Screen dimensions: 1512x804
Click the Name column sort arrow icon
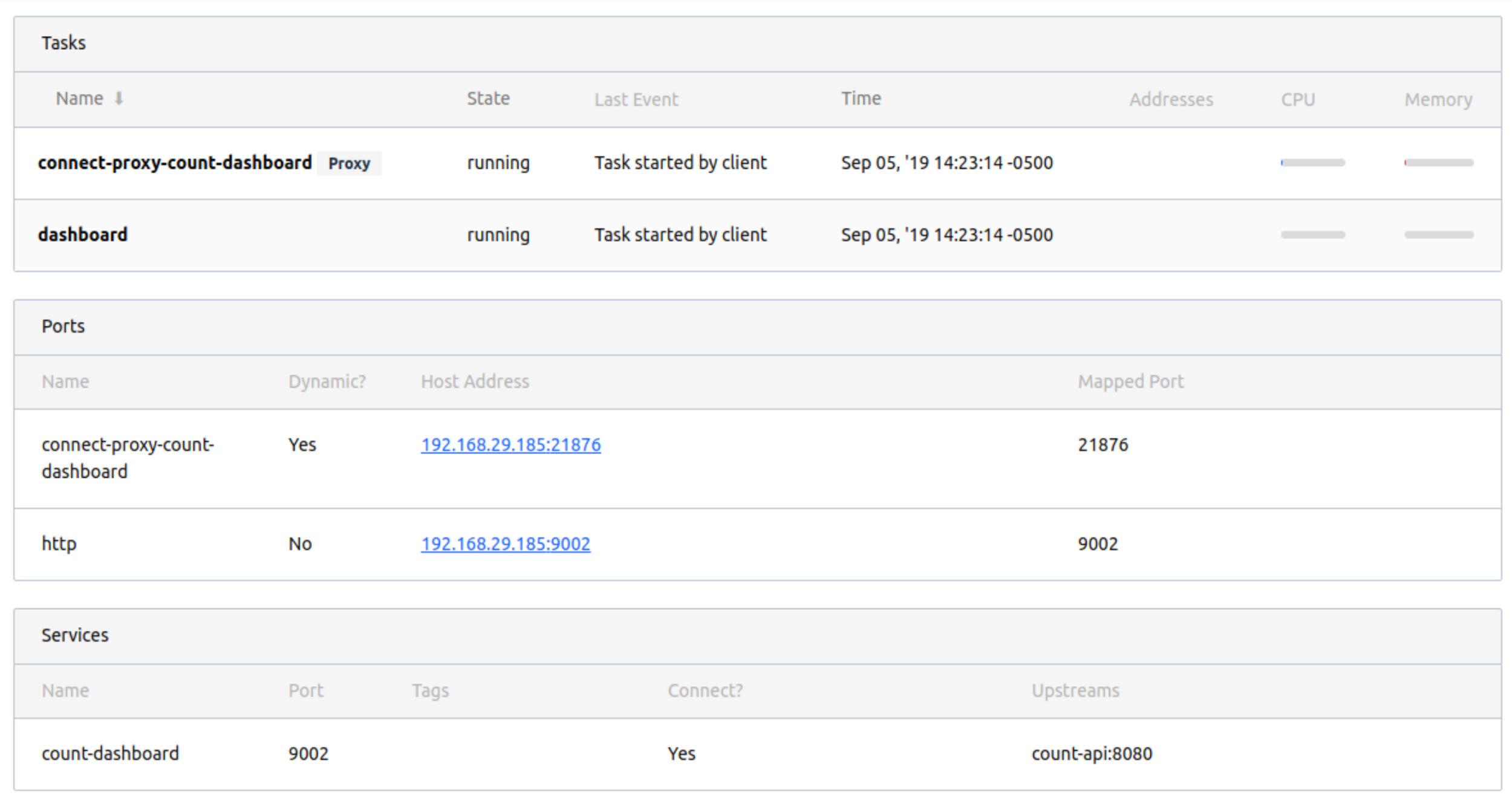(x=119, y=99)
